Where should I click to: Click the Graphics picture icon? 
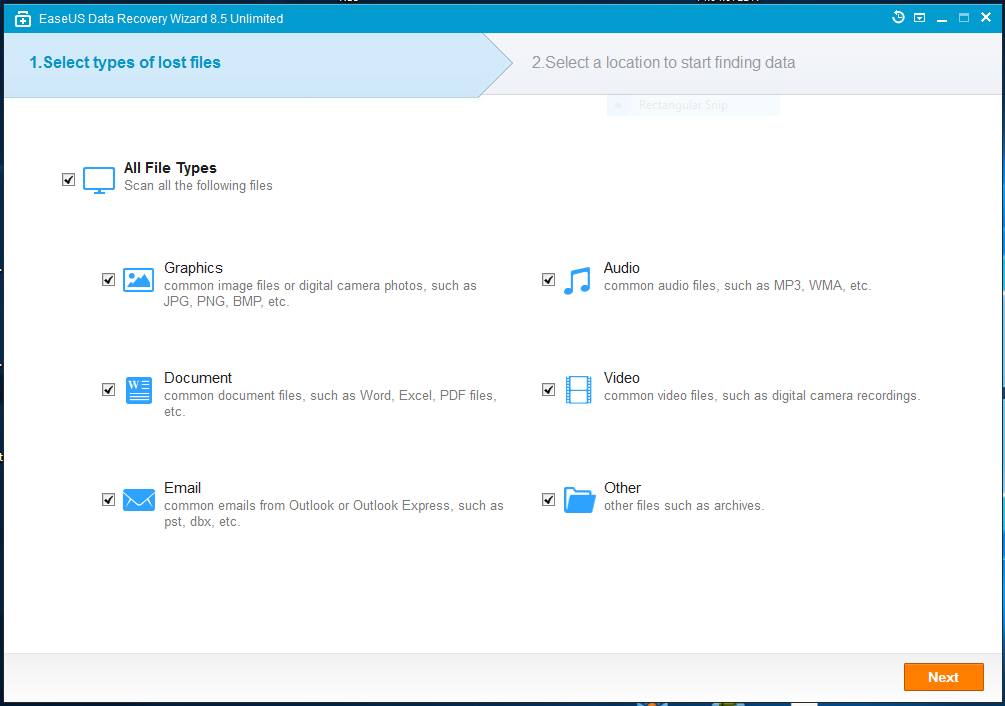tap(138, 280)
